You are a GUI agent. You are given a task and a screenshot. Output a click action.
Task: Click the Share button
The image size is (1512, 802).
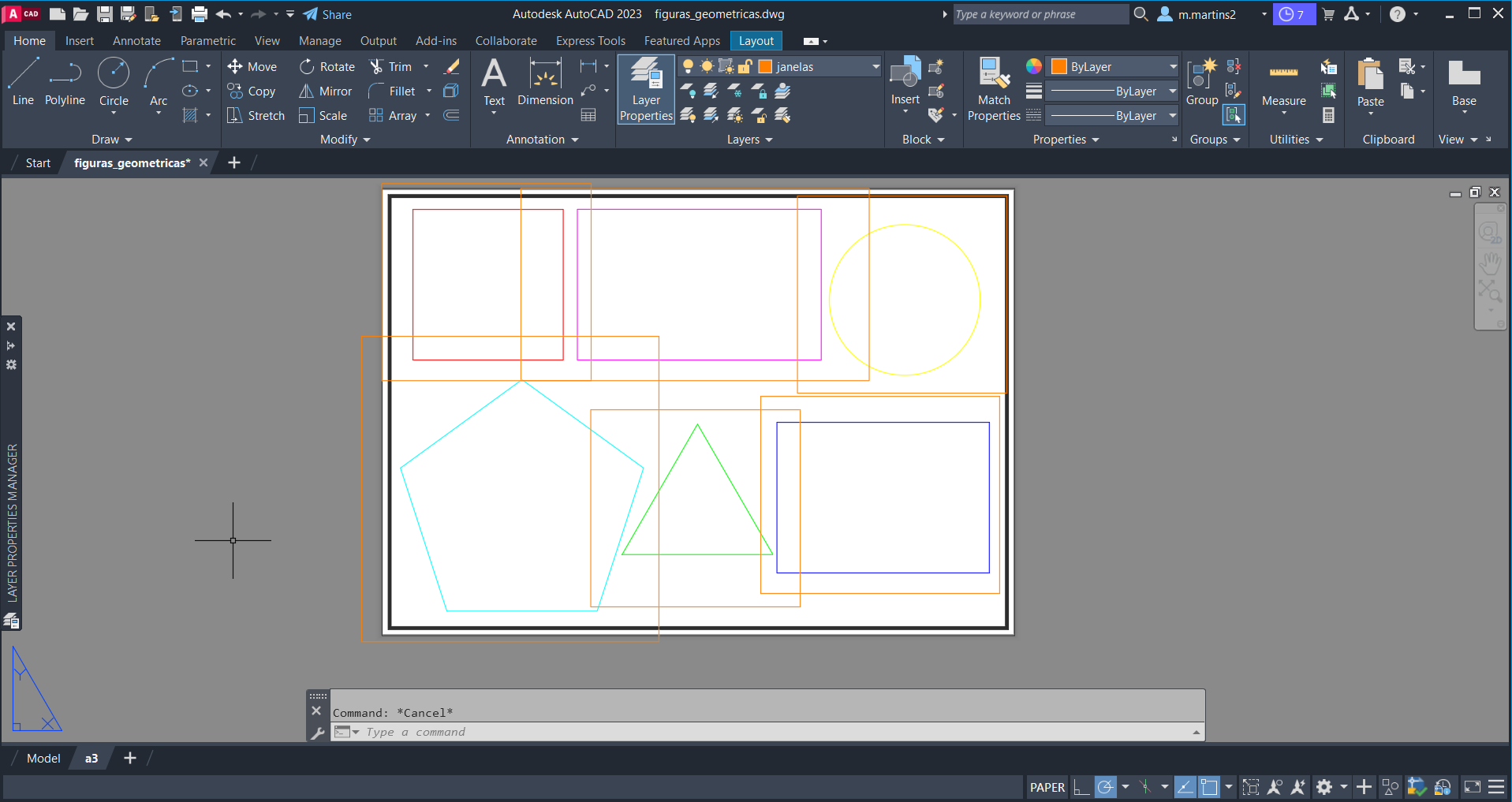click(328, 14)
